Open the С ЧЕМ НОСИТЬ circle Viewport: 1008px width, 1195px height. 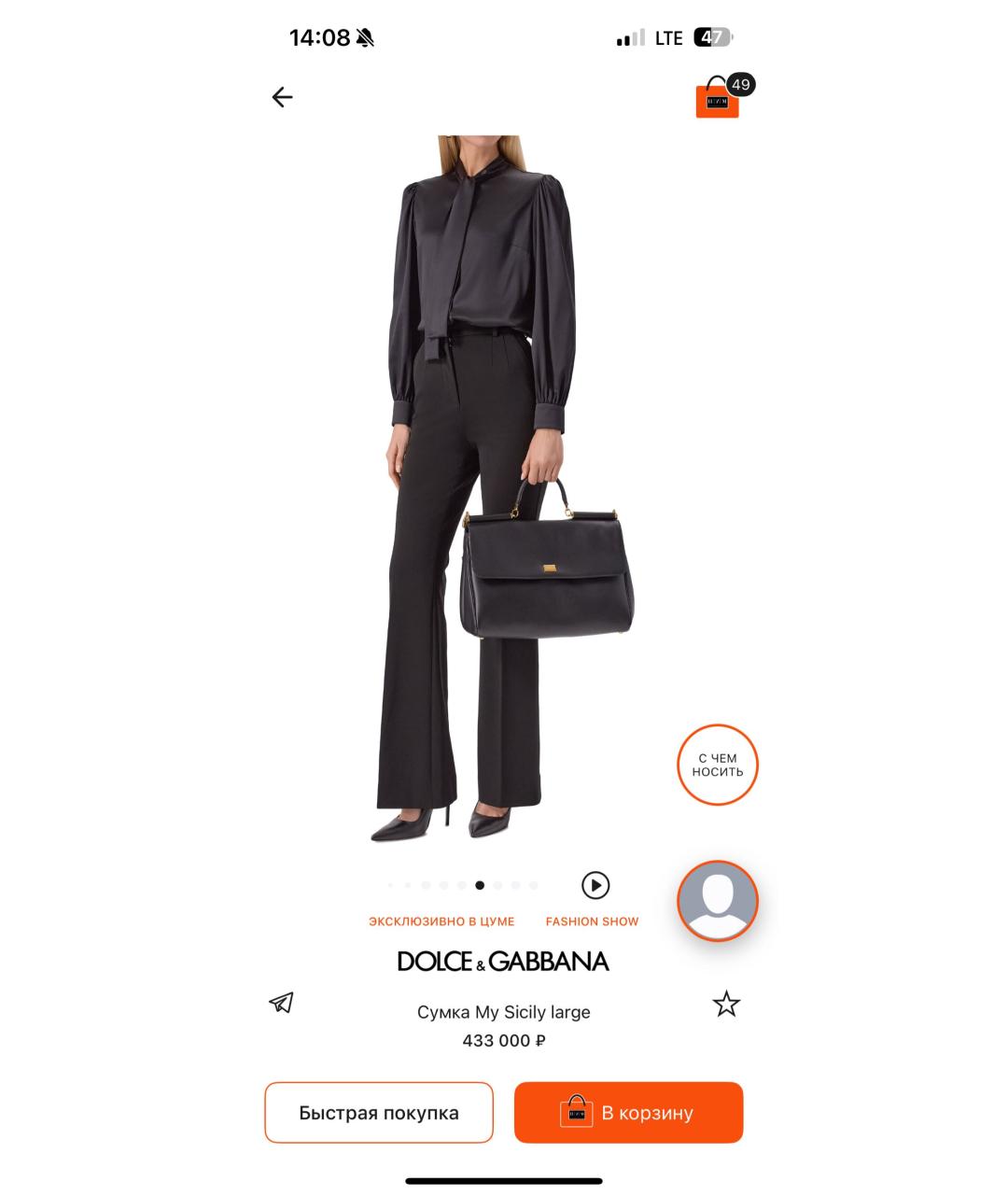coord(718,765)
